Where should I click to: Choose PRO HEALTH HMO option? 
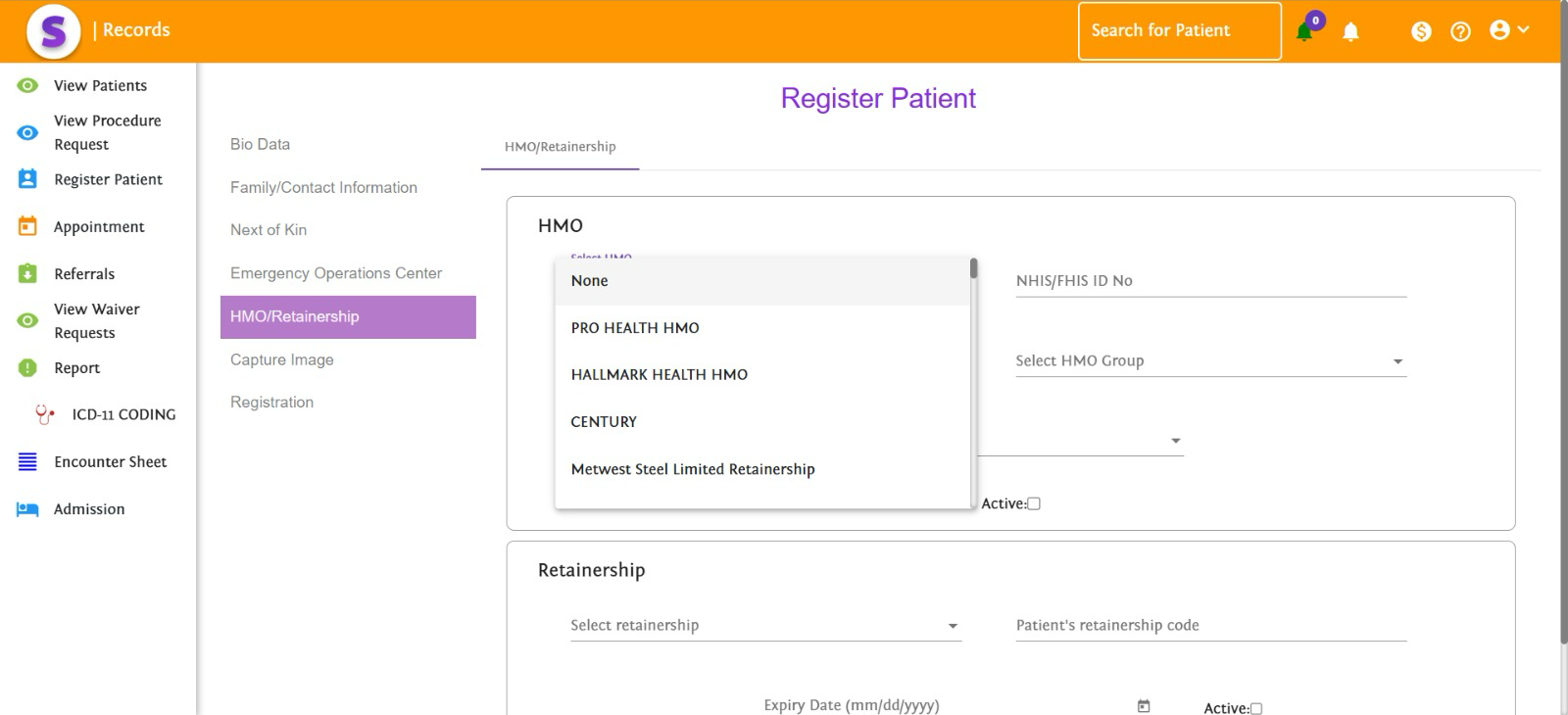pos(762,328)
